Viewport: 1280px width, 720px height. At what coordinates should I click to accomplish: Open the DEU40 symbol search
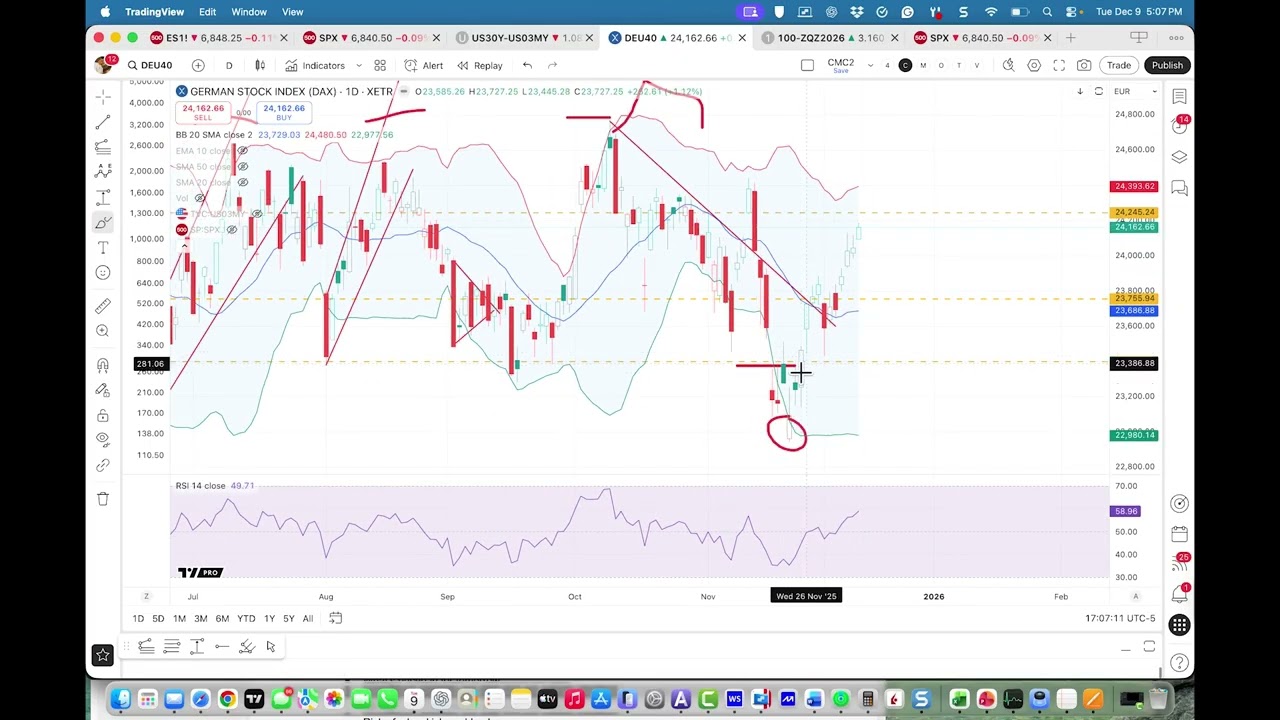coord(148,65)
